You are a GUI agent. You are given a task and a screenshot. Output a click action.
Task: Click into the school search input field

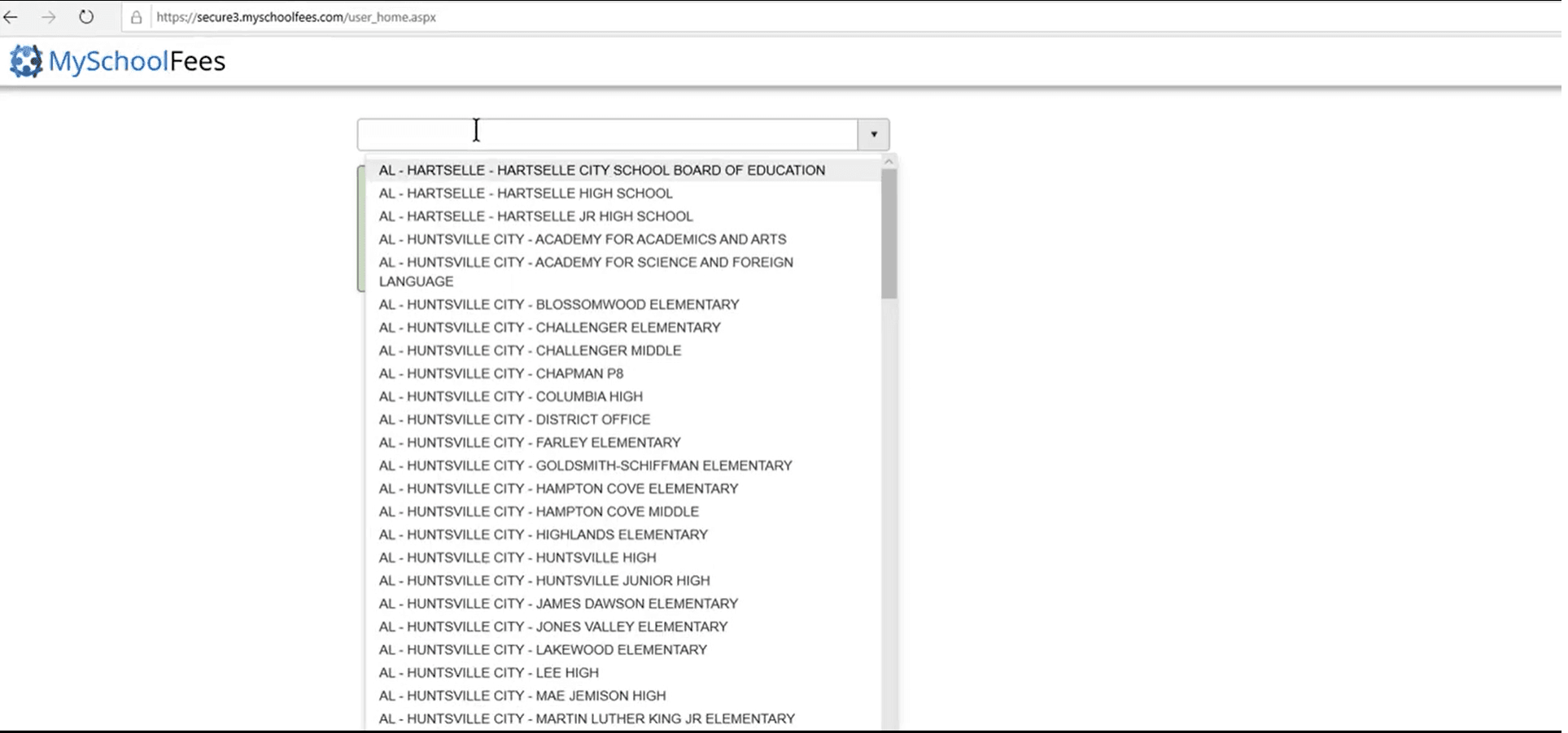coord(607,134)
